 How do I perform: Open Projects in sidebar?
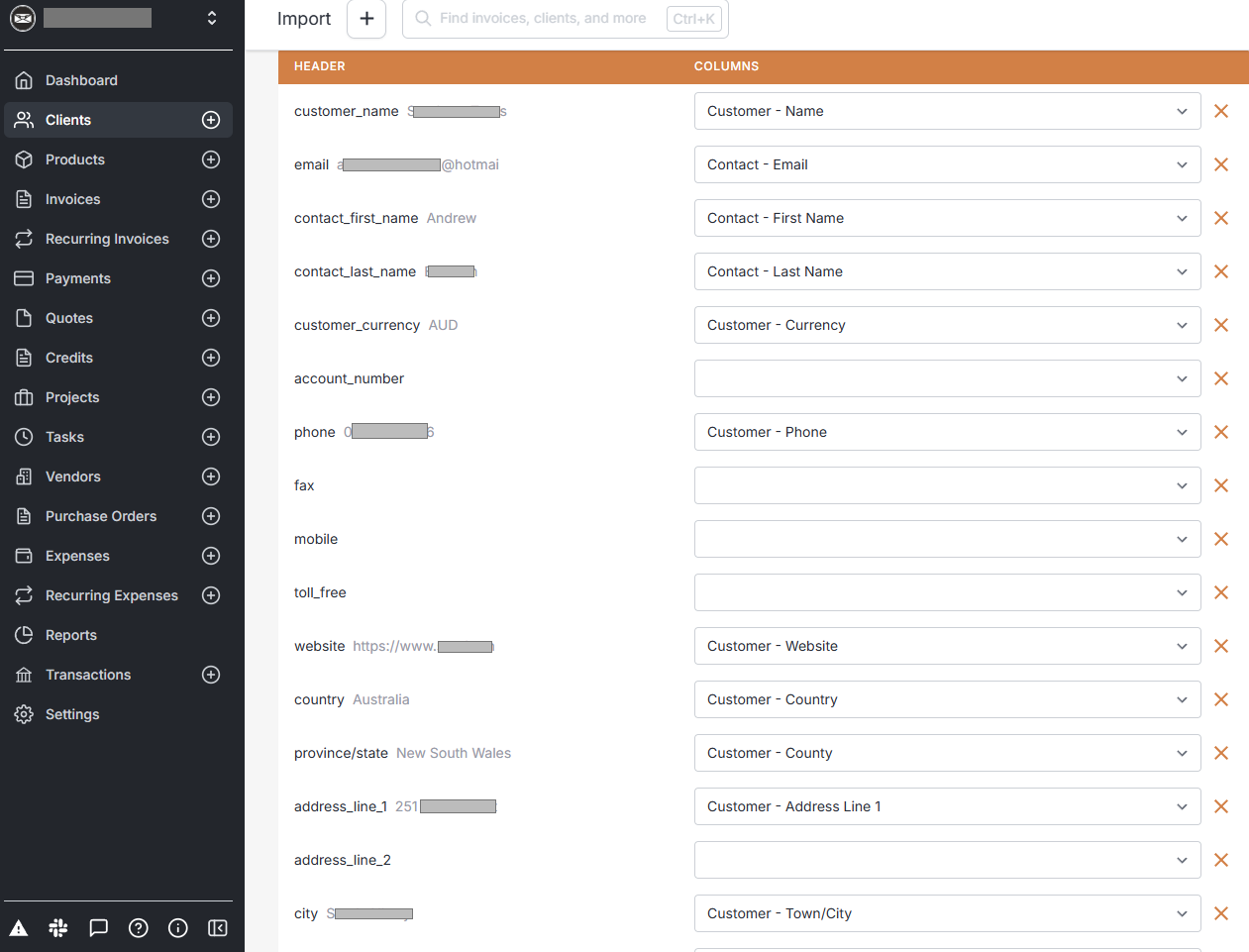[72, 397]
